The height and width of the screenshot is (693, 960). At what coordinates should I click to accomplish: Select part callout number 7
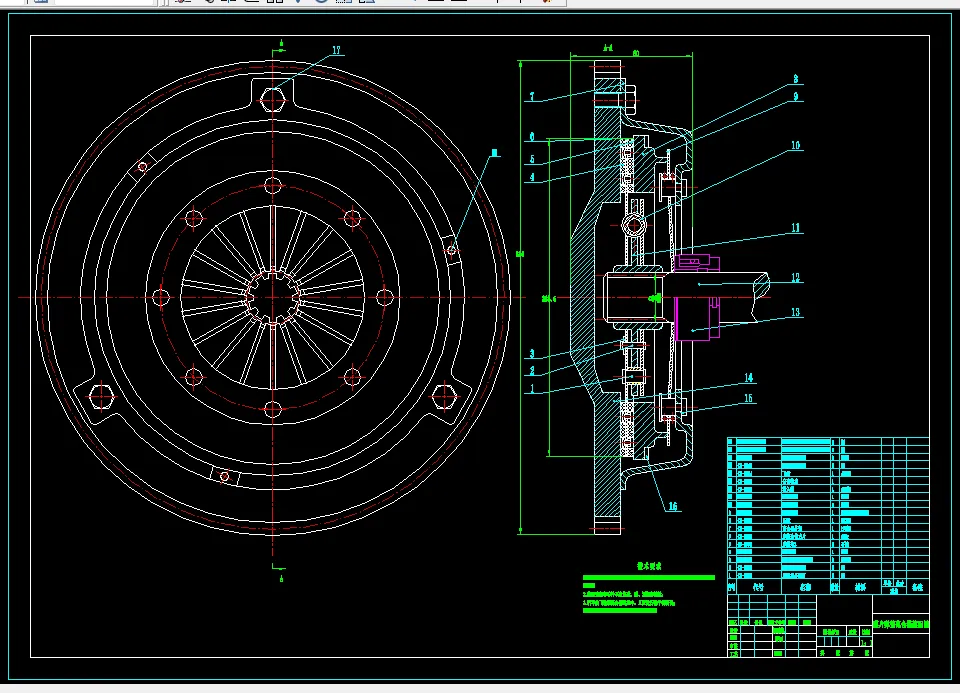533,97
